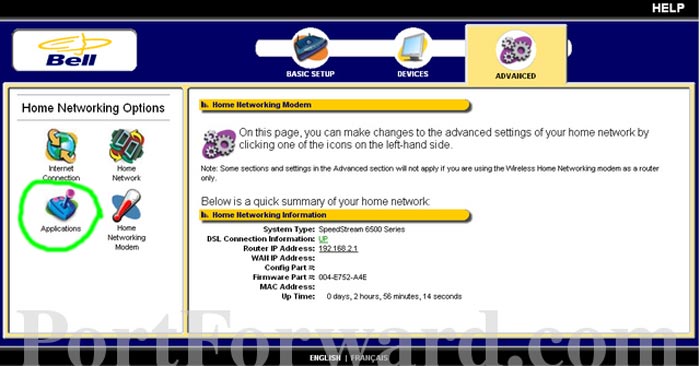This screenshot has height=366, width=700.
Task: Click the Up Time value text
Action: (x=394, y=297)
